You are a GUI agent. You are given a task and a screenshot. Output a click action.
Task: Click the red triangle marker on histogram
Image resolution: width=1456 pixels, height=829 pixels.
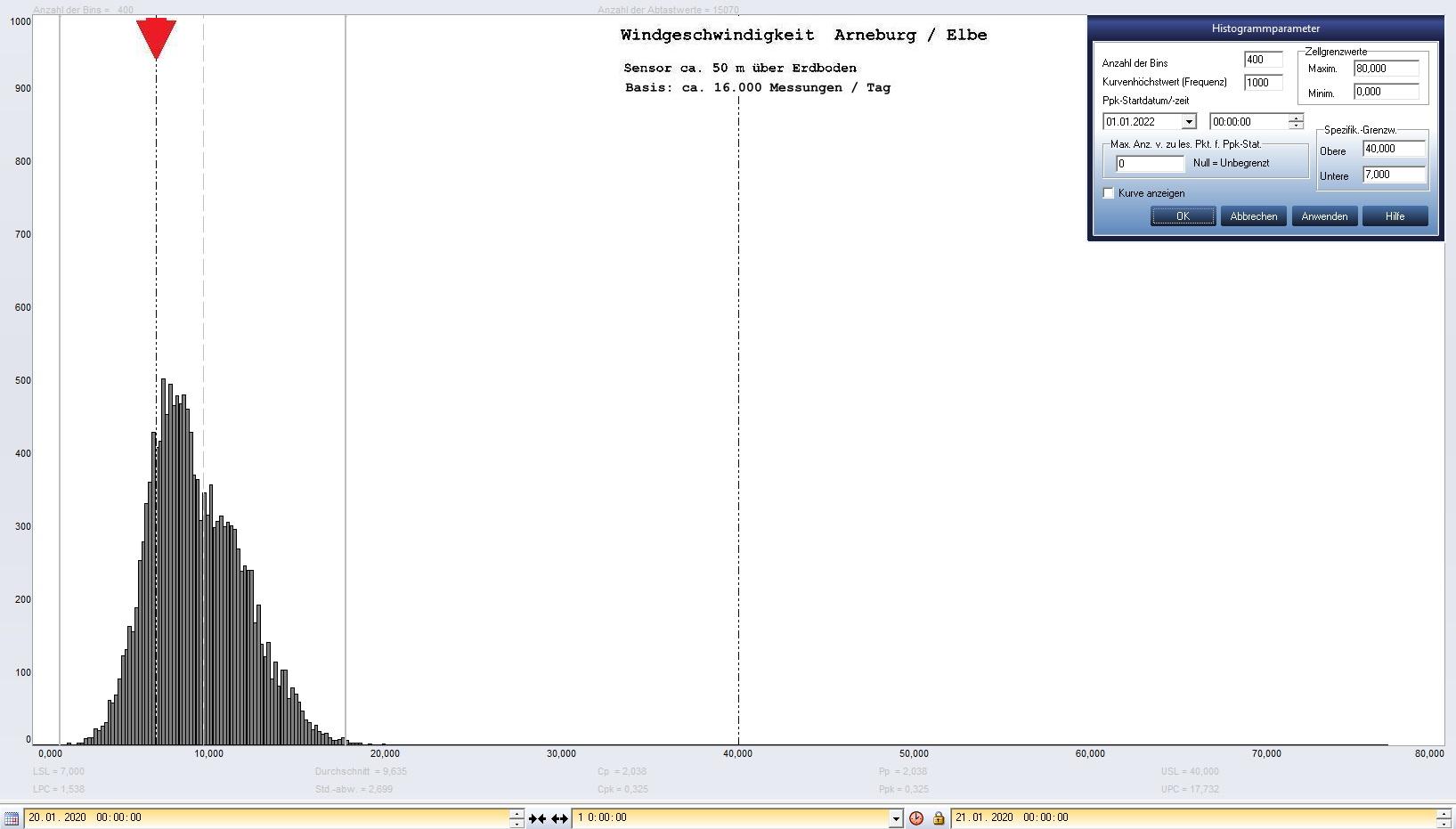(156, 39)
